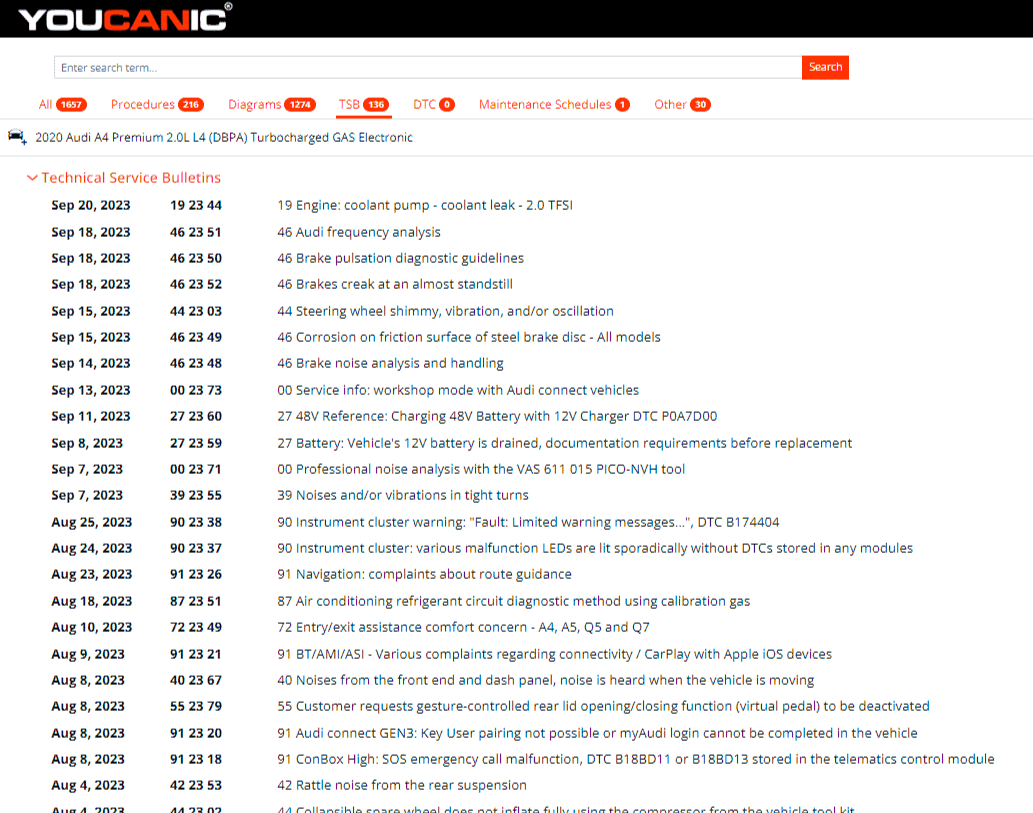Open the DTC tab
Viewport: 1033px width, 813px height.
click(x=433, y=105)
